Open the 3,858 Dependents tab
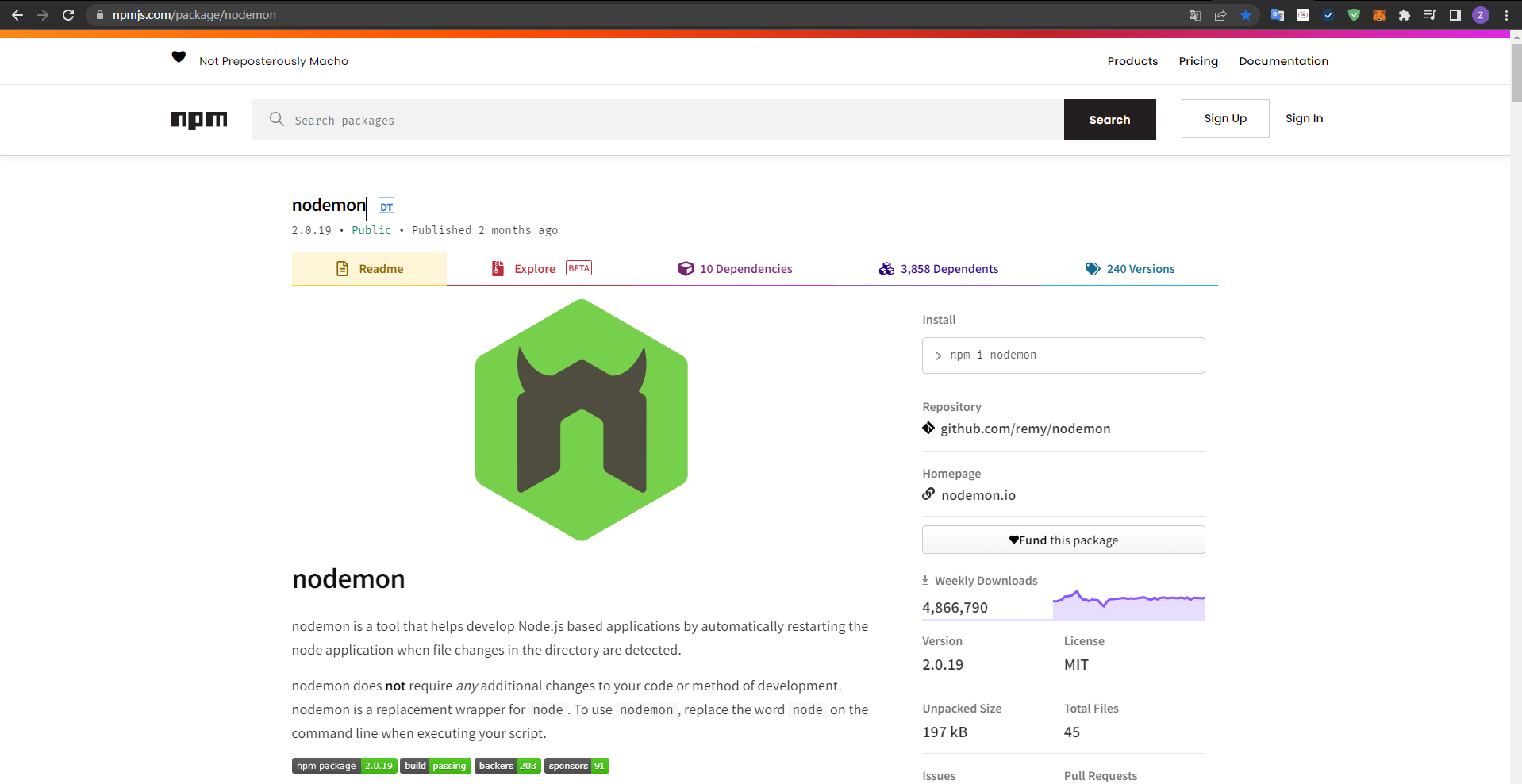 [x=939, y=269]
